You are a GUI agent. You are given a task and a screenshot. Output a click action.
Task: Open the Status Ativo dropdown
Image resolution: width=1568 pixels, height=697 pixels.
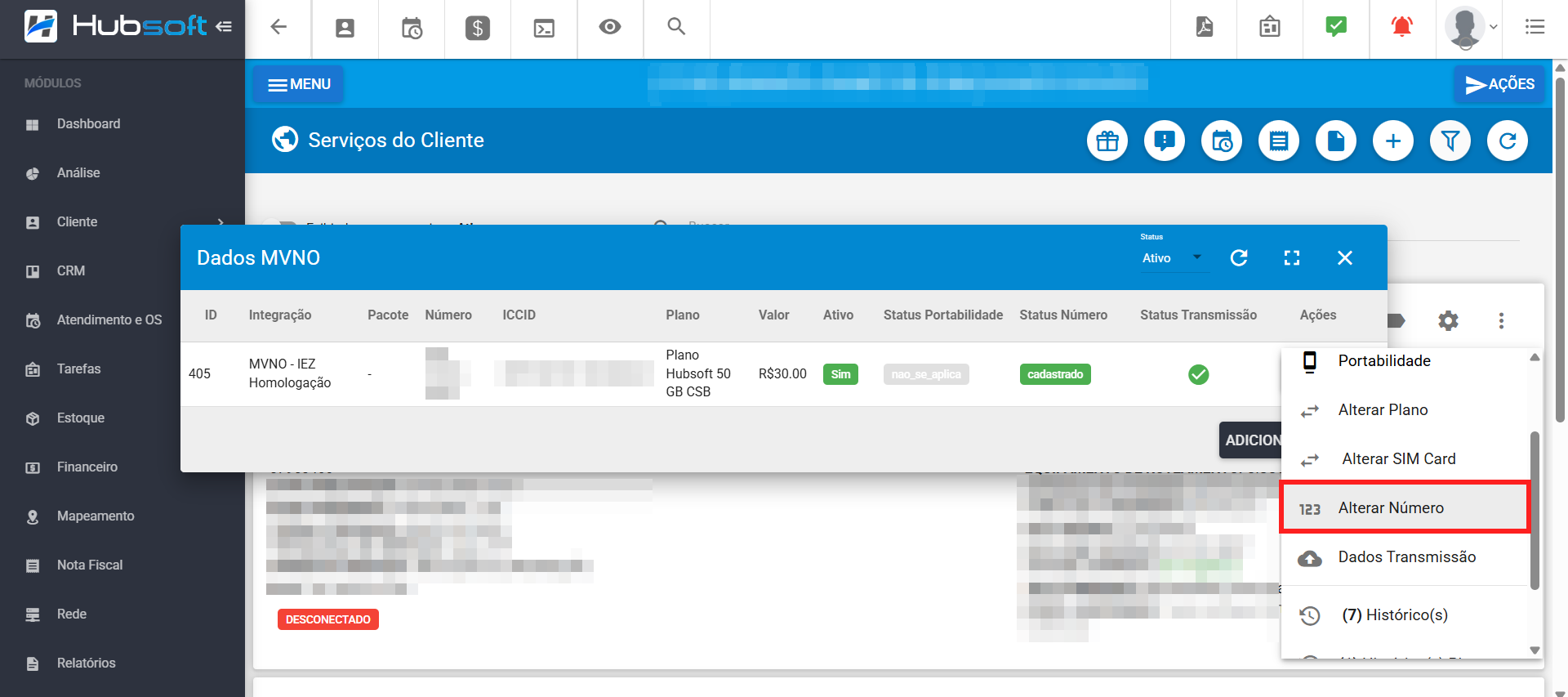(1171, 258)
